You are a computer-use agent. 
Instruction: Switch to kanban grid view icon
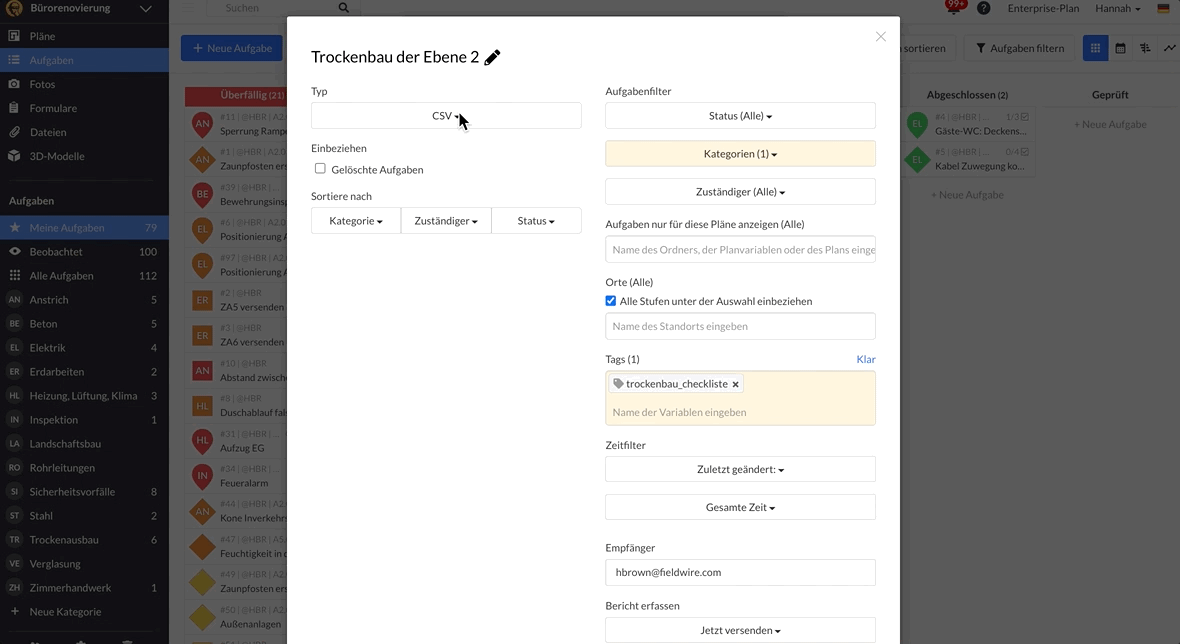pyautogui.click(x=1095, y=48)
